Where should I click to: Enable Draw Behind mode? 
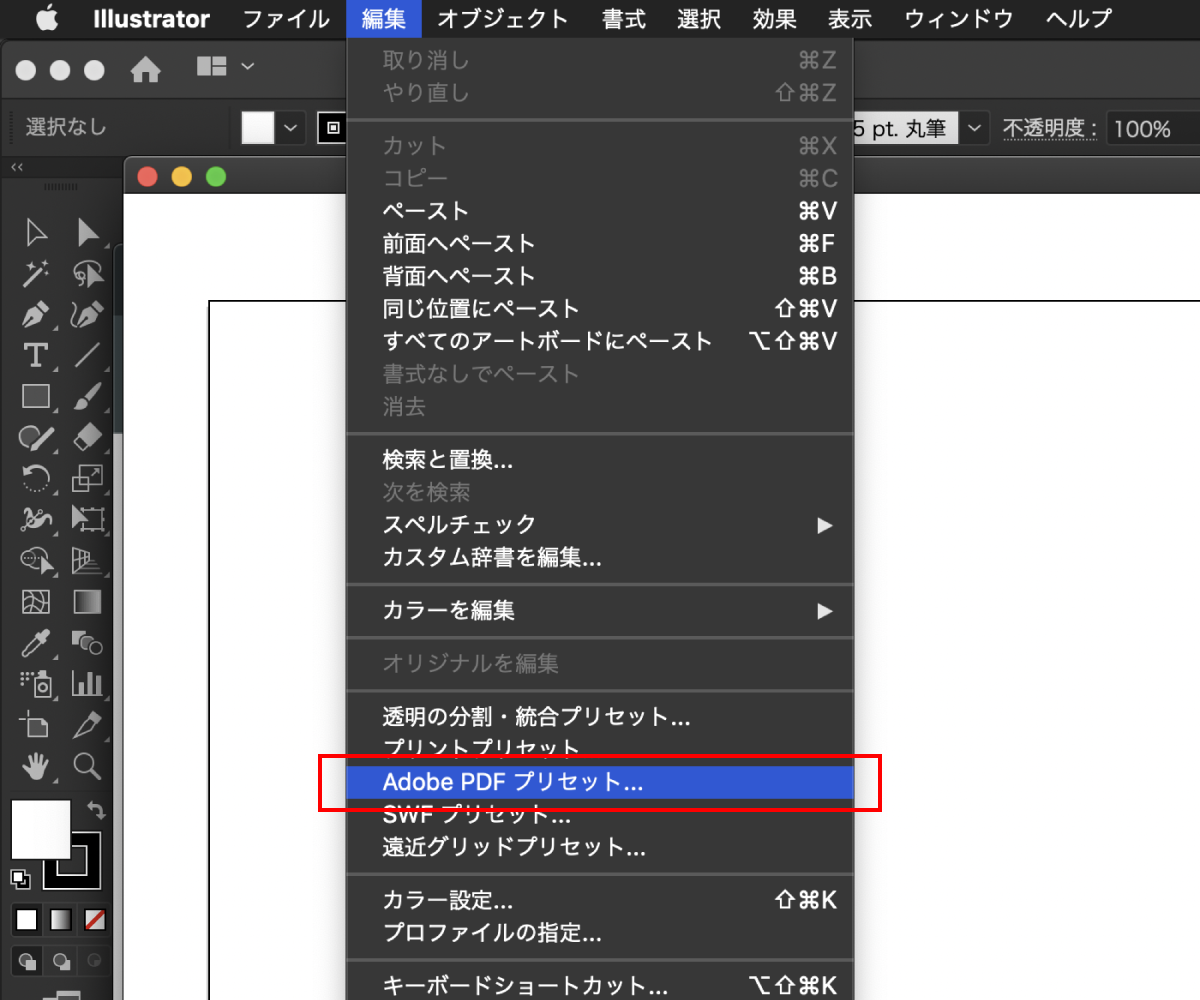click(61, 961)
